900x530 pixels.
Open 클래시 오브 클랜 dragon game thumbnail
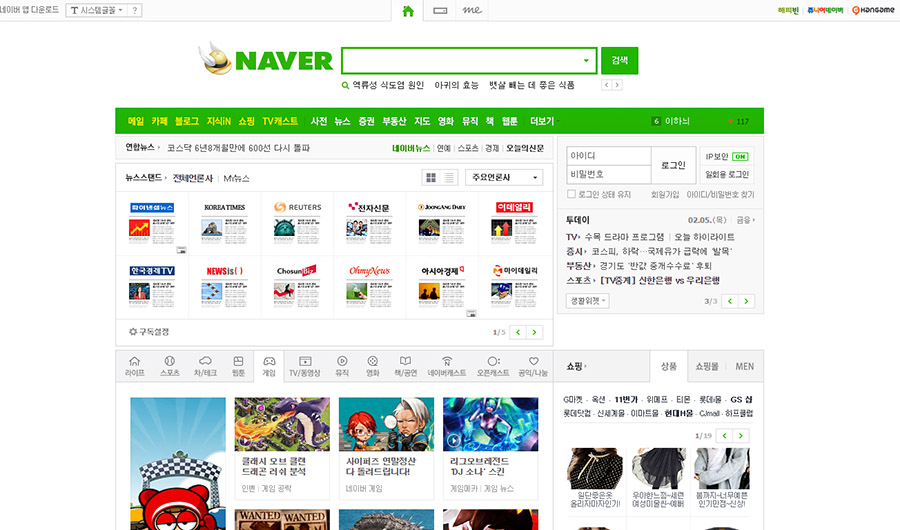282,424
